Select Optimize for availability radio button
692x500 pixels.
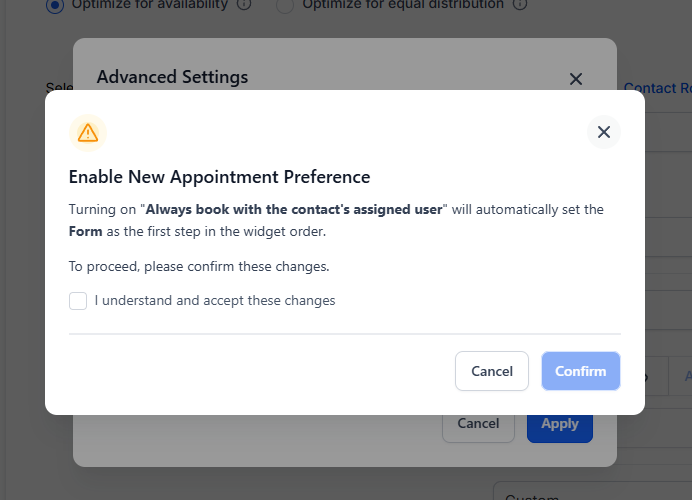pyautogui.click(x=56, y=4)
